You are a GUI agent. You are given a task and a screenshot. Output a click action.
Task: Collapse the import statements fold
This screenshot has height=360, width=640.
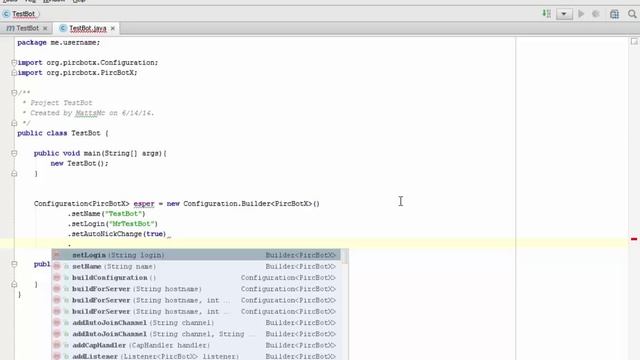tap(14, 62)
